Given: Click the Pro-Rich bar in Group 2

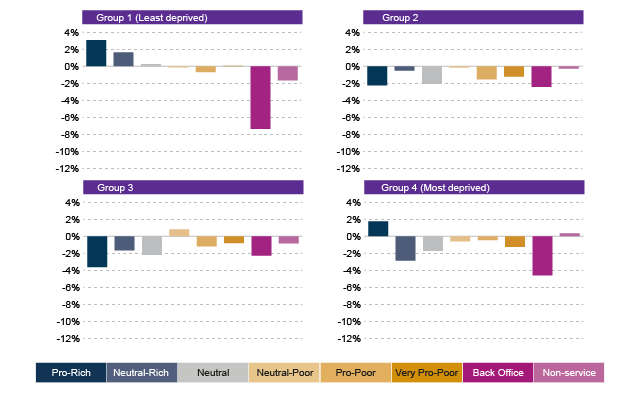Looking at the screenshot, I should tap(377, 76).
